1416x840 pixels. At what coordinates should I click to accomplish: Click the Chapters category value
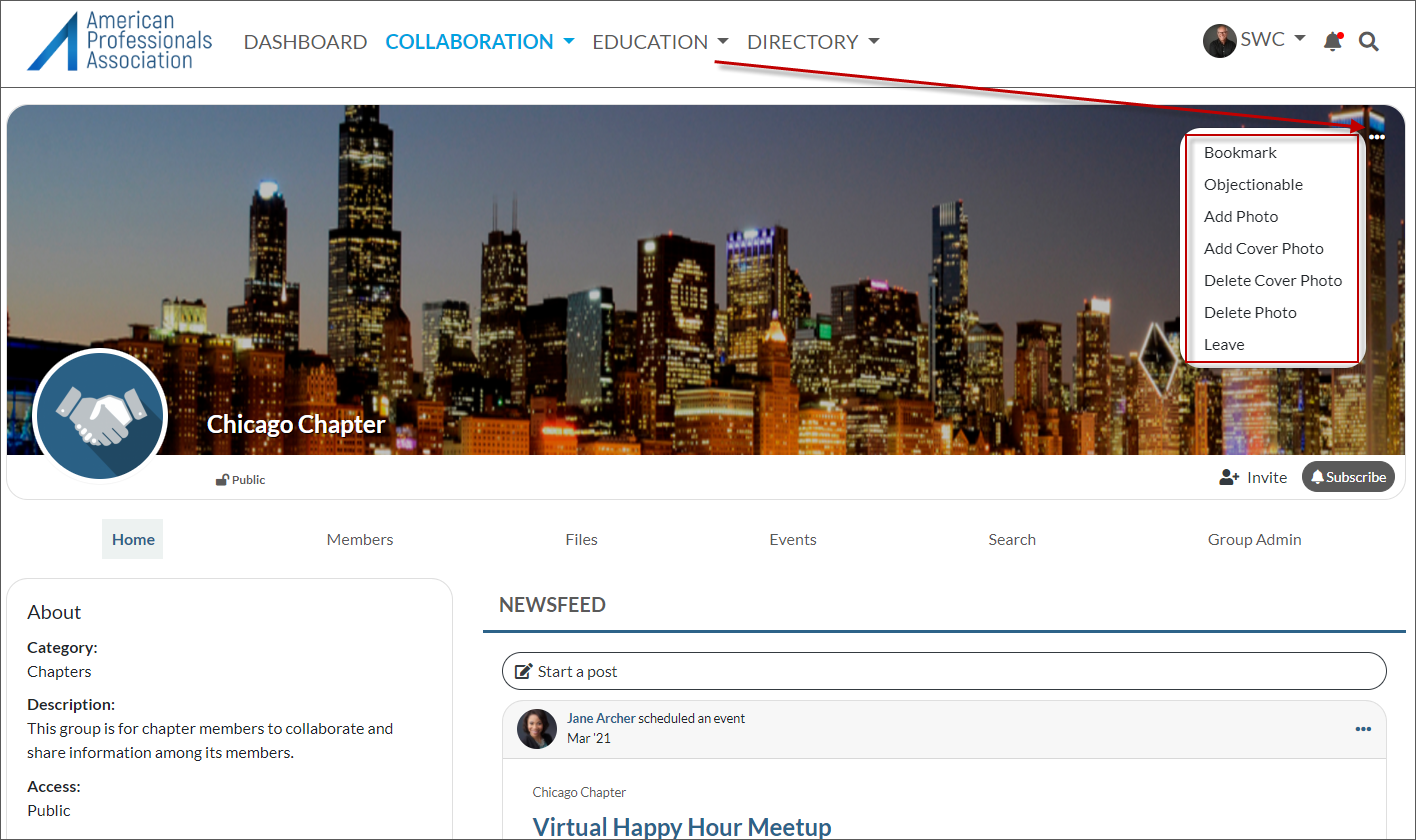[x=59, y=671]
